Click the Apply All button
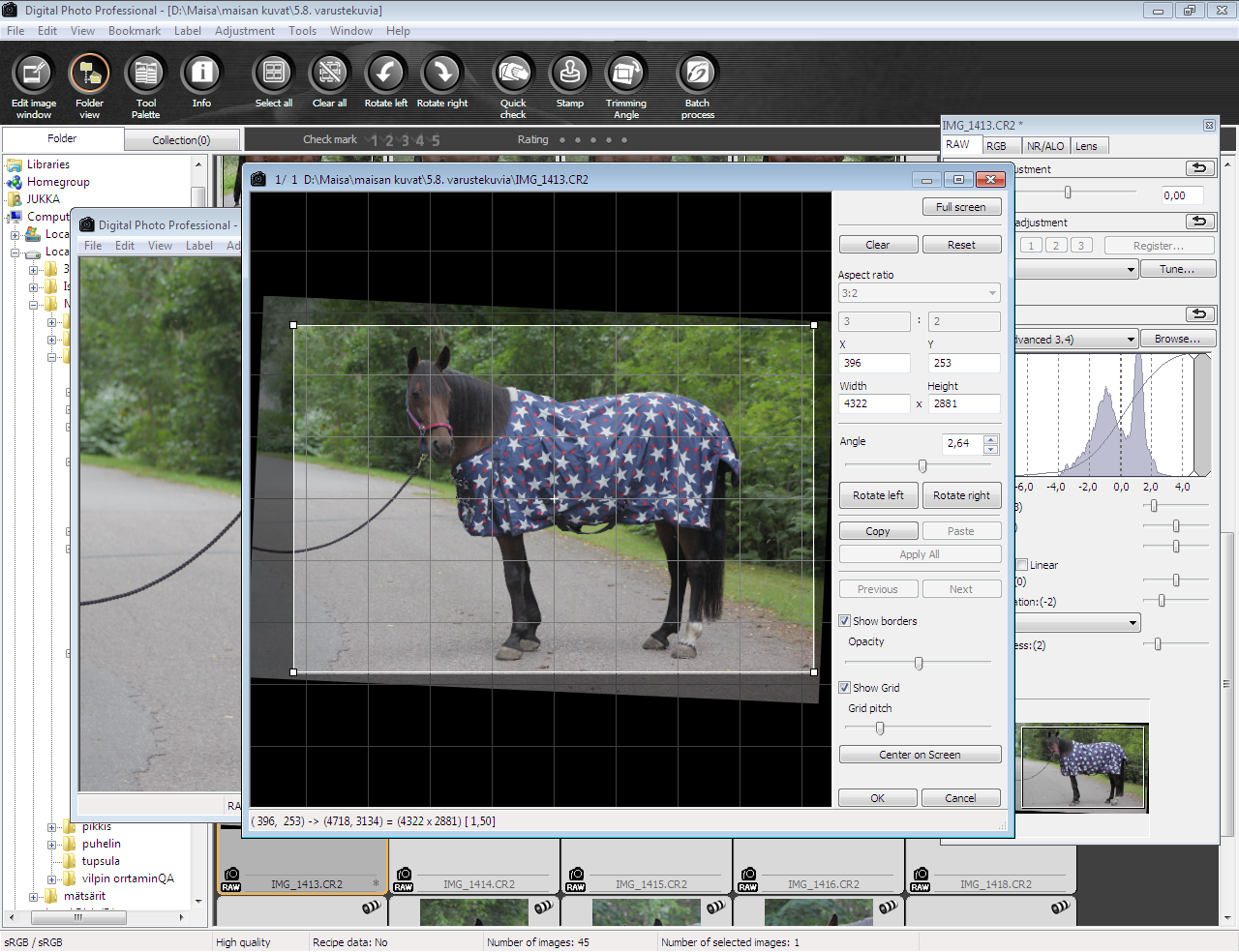This screenshot has width=1239, height=952. click(920, 554)
